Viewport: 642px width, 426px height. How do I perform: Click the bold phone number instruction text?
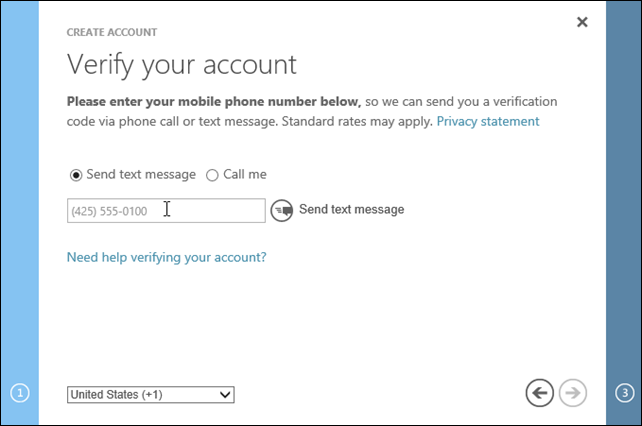point(213,101)
